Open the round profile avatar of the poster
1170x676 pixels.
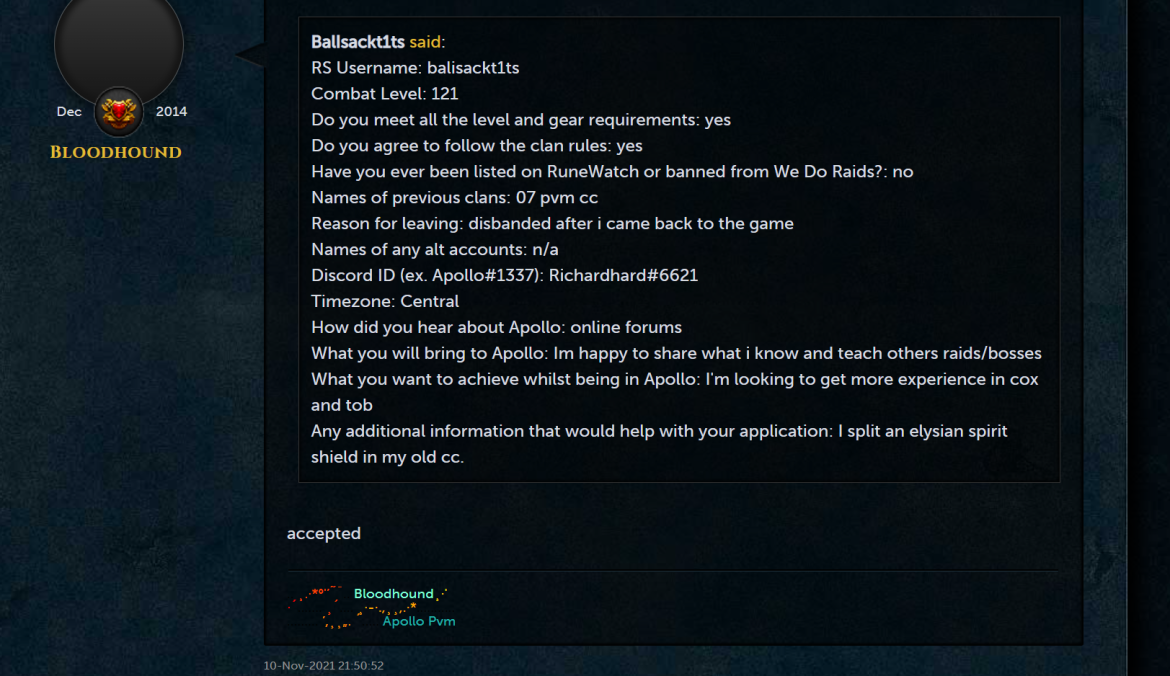119,43
